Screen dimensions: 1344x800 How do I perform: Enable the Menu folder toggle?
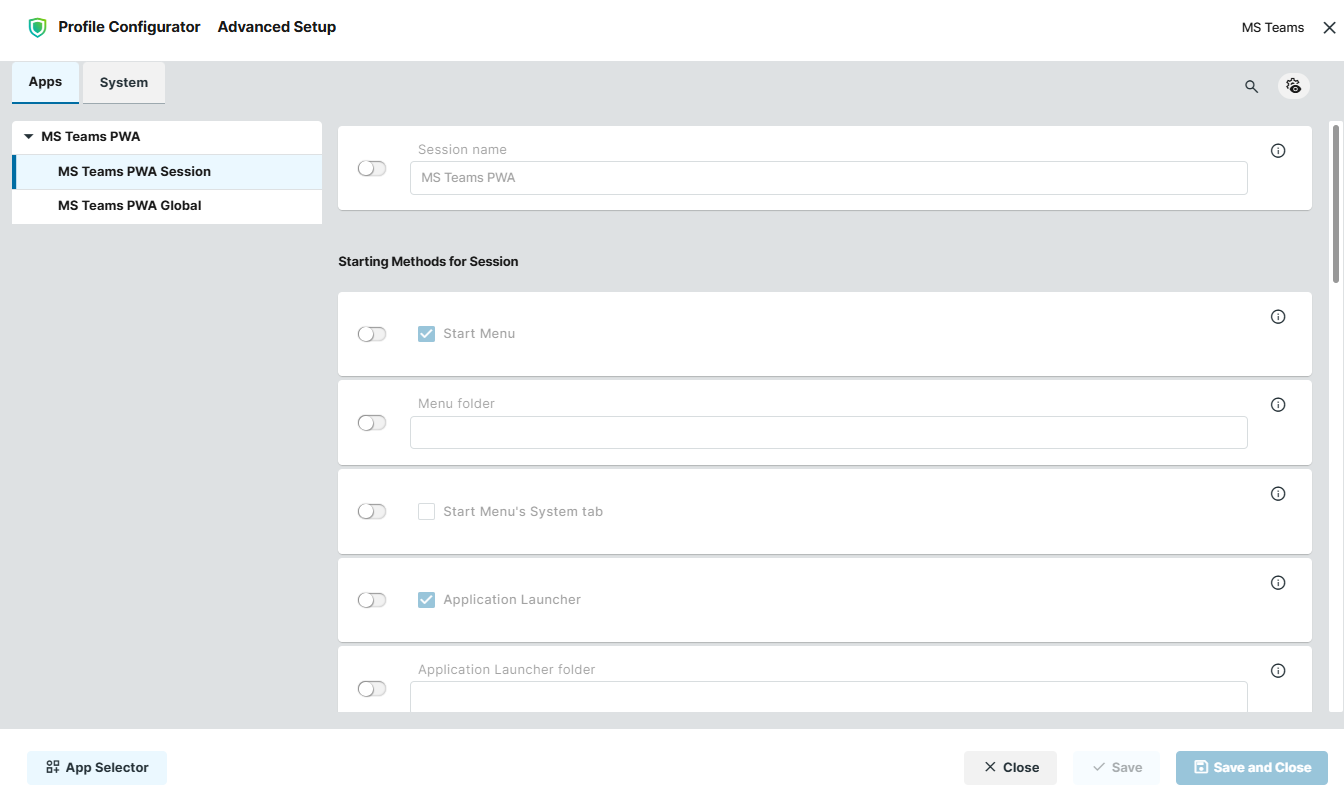372,423
